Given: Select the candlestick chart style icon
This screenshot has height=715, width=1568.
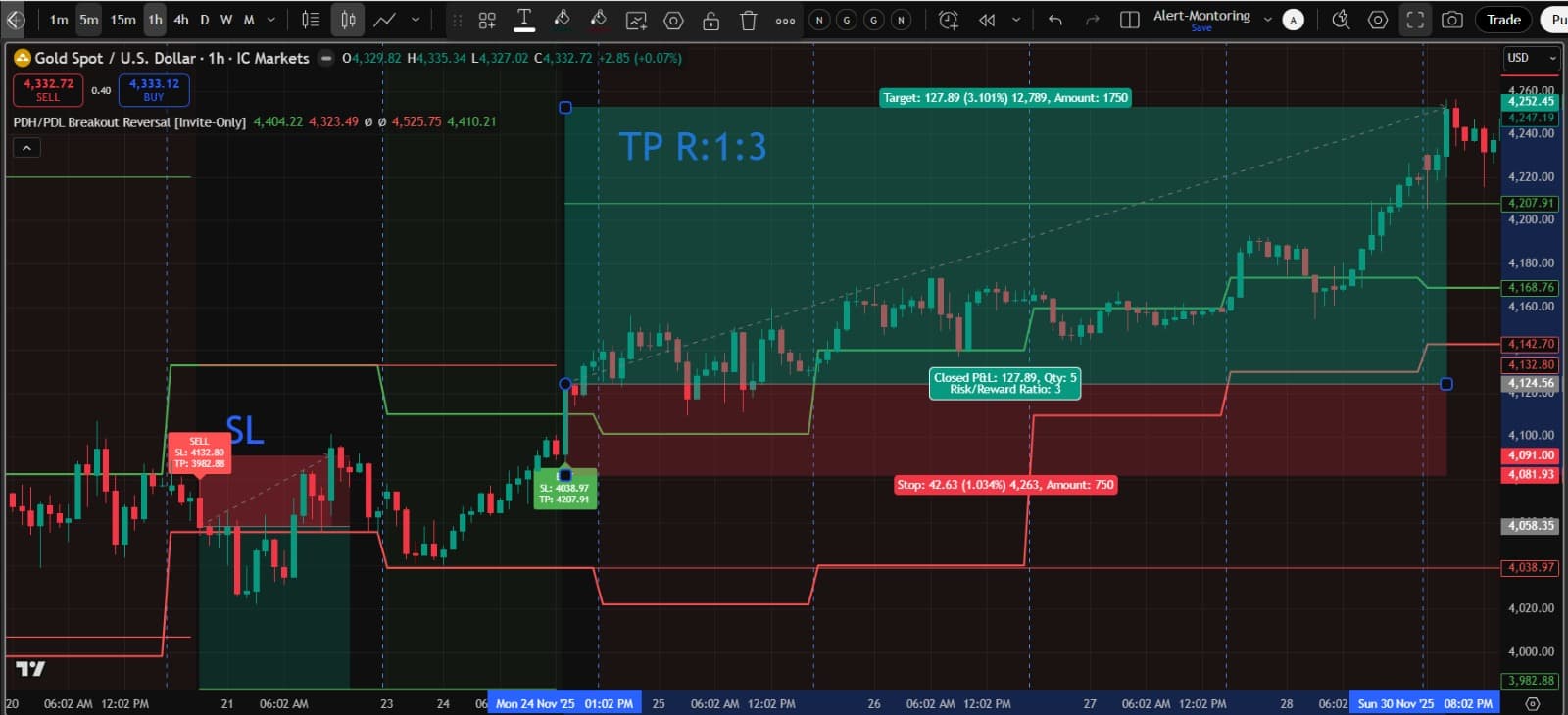Looking at the screenshot, I should coord(348,20).
